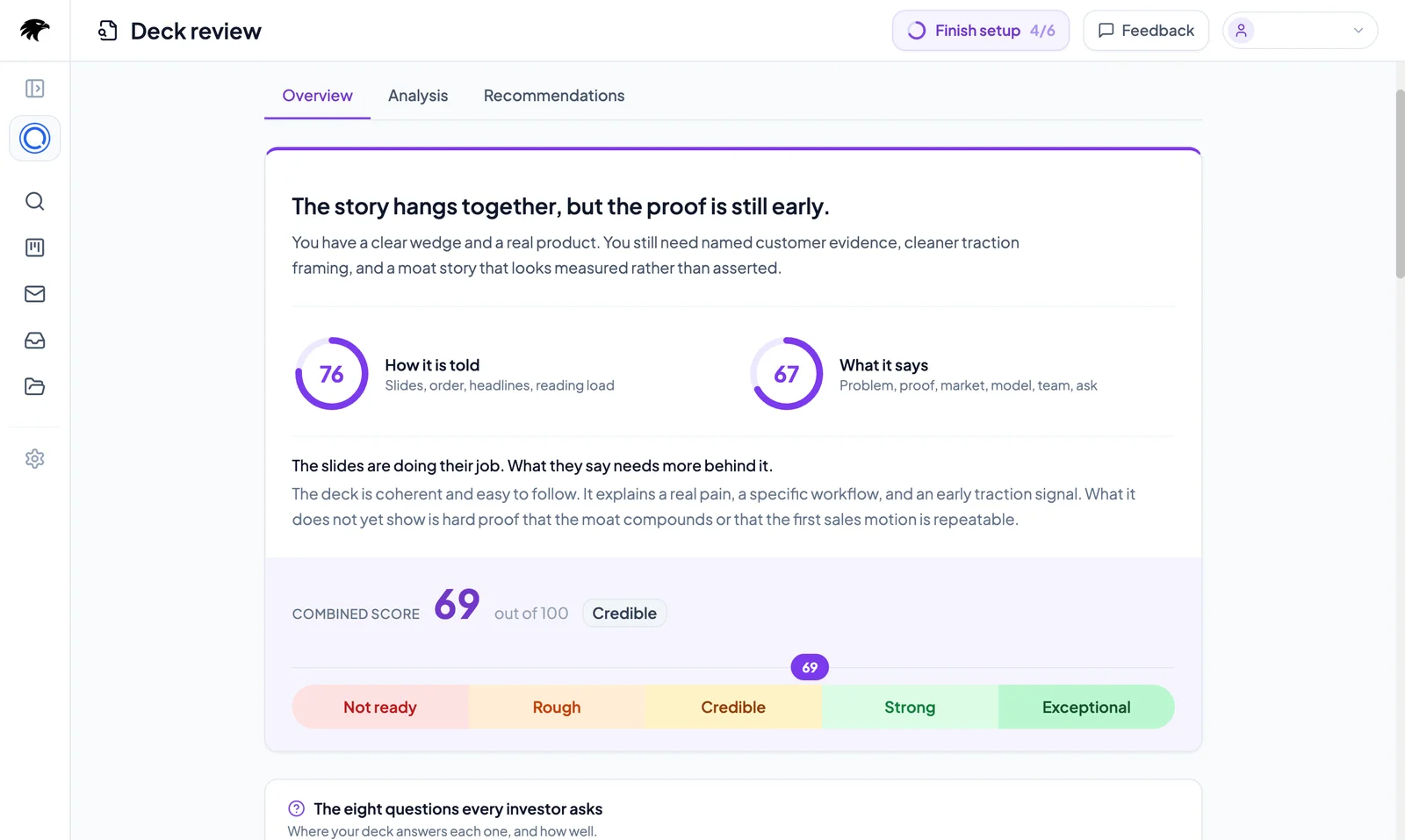Open the kanban board icon in sidebar
The image size is (1405, 840).
click(x=35, y=248)
